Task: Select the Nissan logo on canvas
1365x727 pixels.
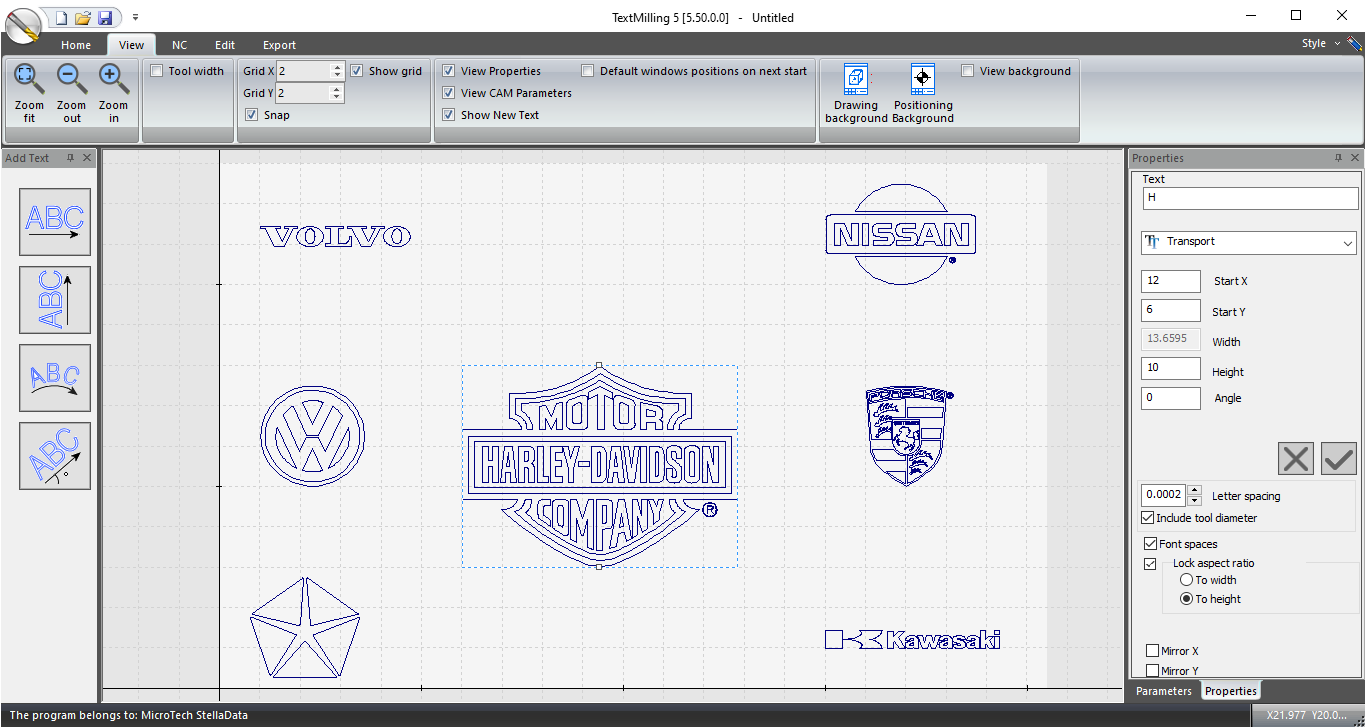Action: [900, 235]
